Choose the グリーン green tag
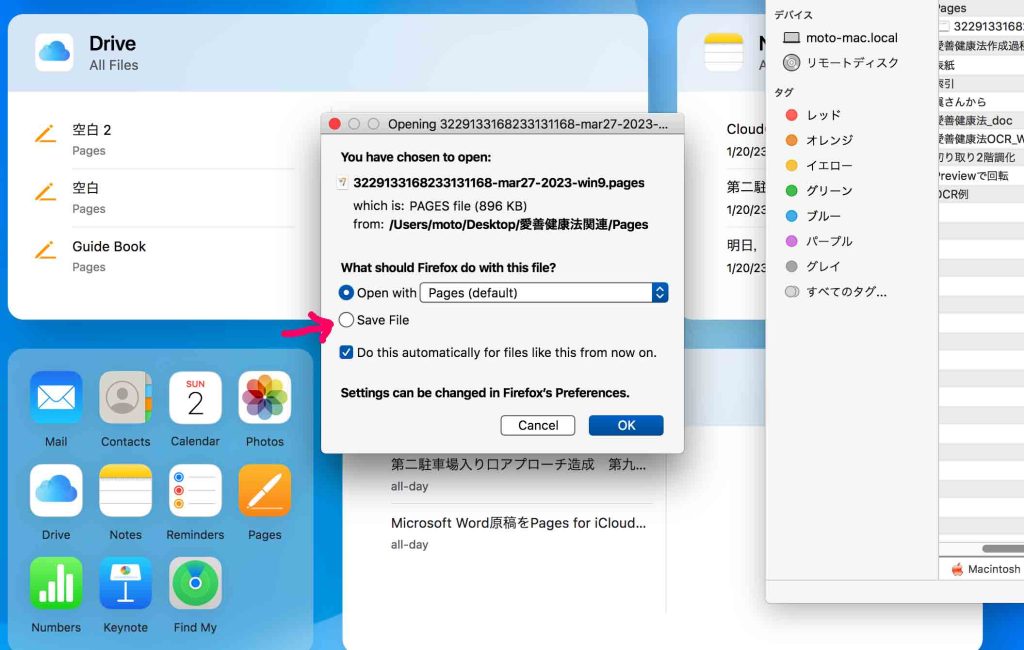The height and width of the screenshot is (650, 1024). tap(819, 191)
